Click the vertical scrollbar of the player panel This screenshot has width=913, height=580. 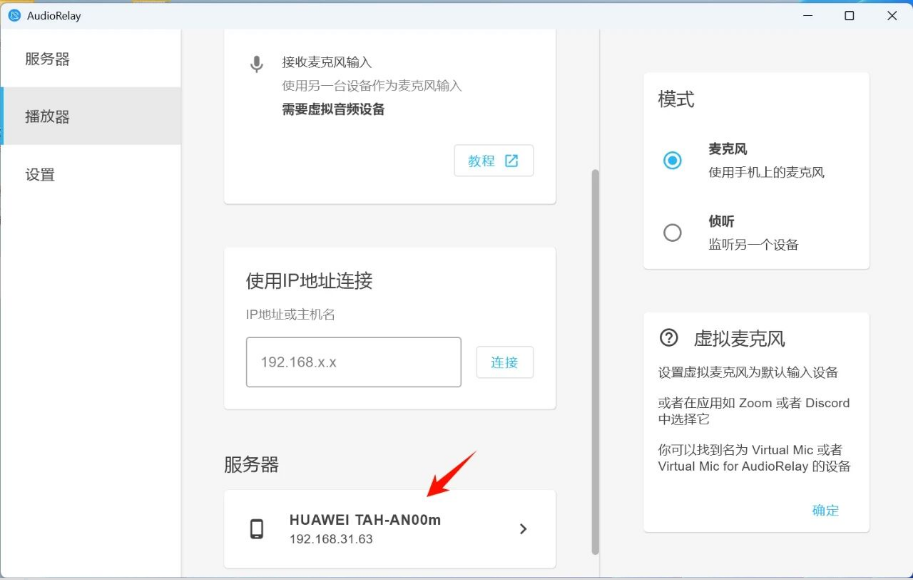pos(595,361)
